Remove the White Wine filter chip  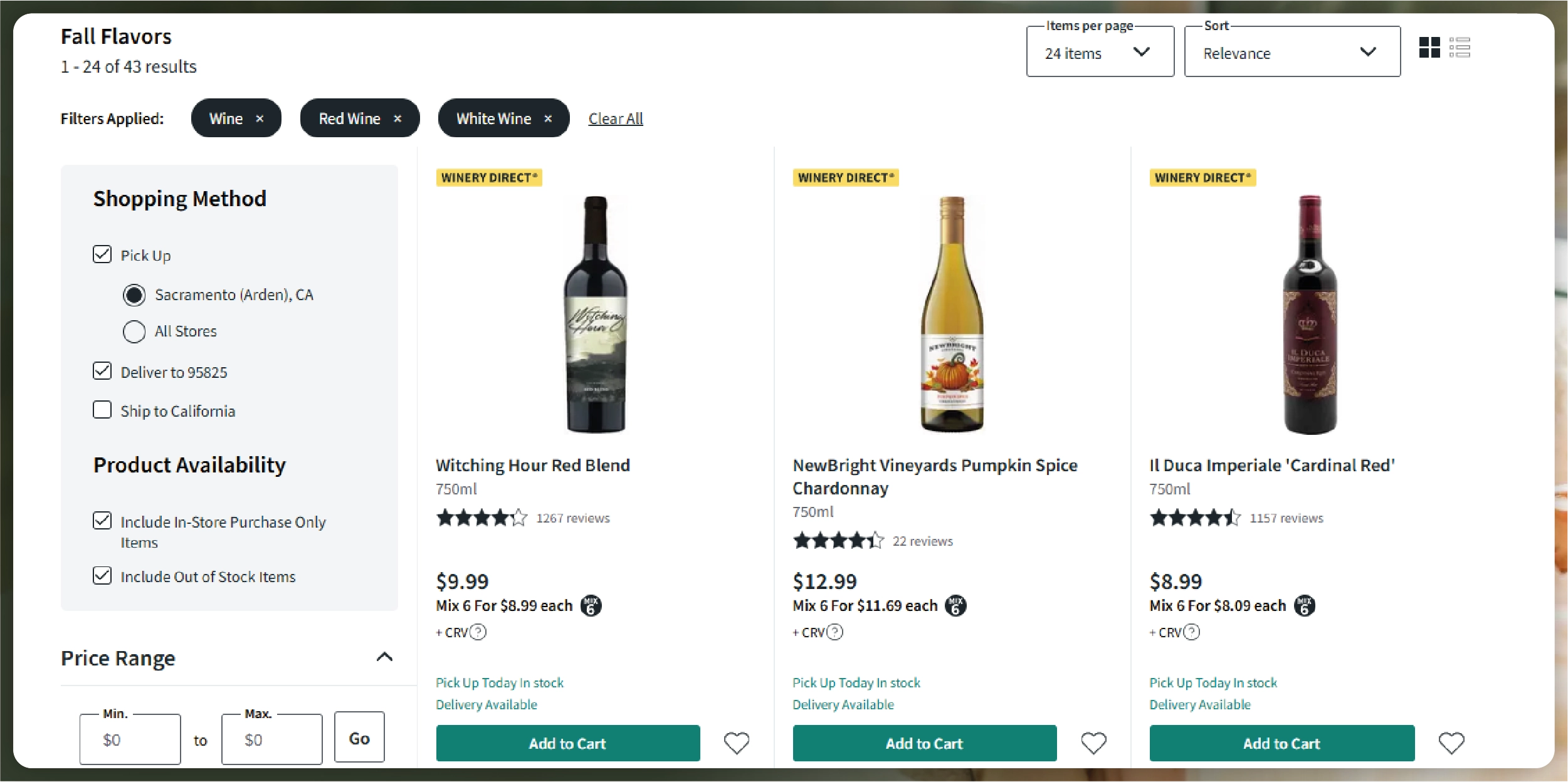coord(548,118)
